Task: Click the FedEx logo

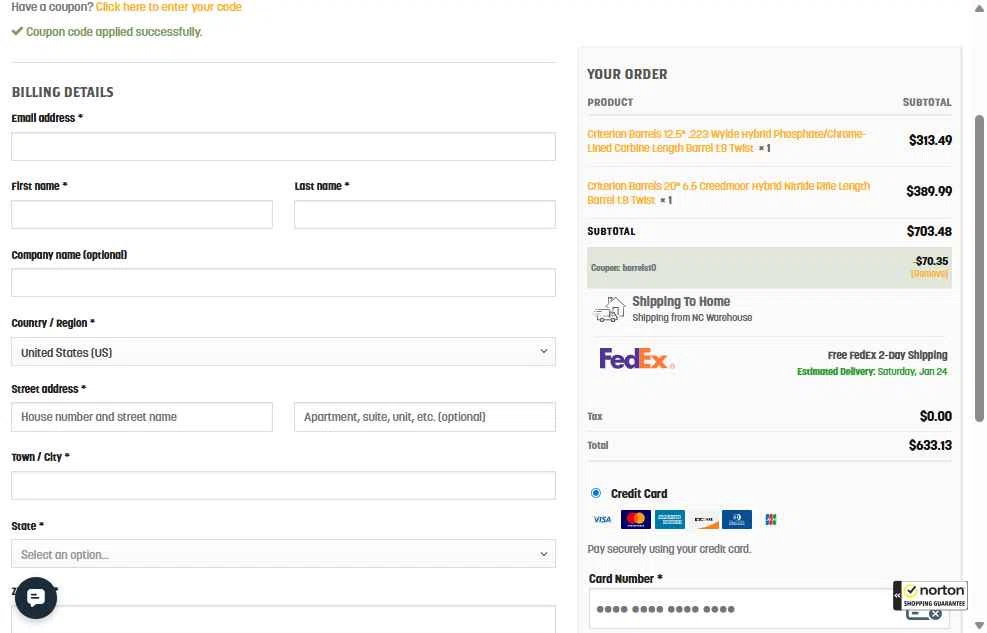Action: [x=636, y=359]
